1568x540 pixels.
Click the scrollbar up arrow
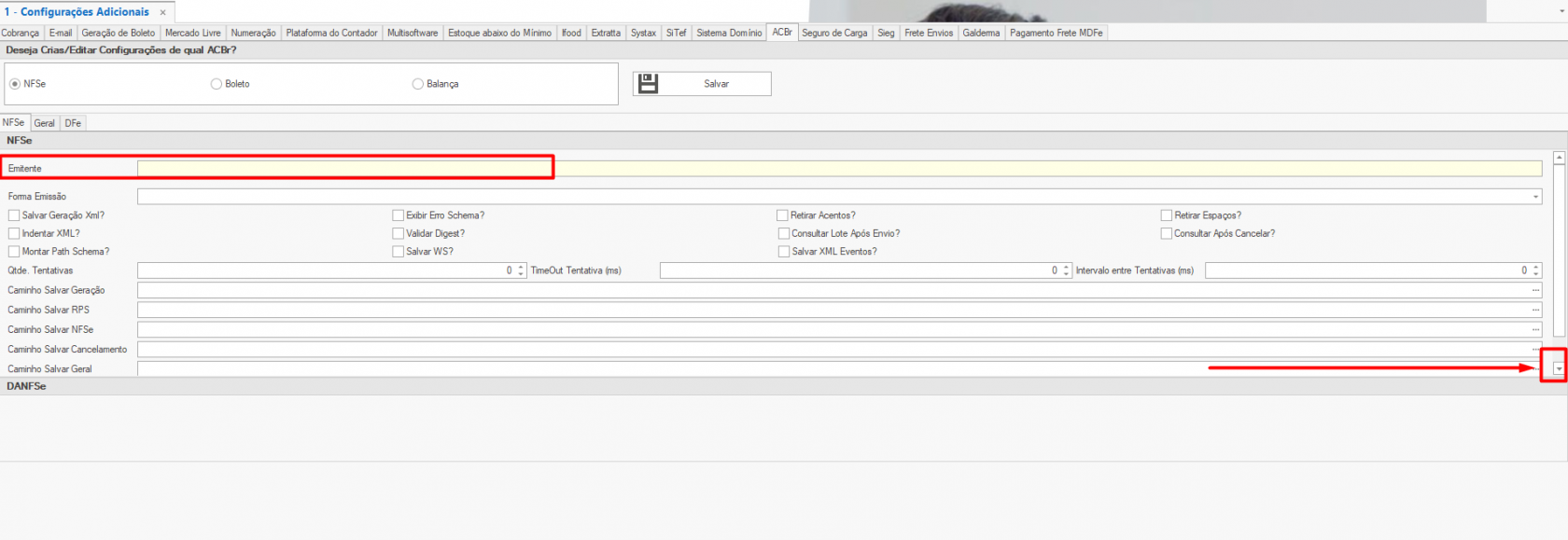coord(1559,159)
